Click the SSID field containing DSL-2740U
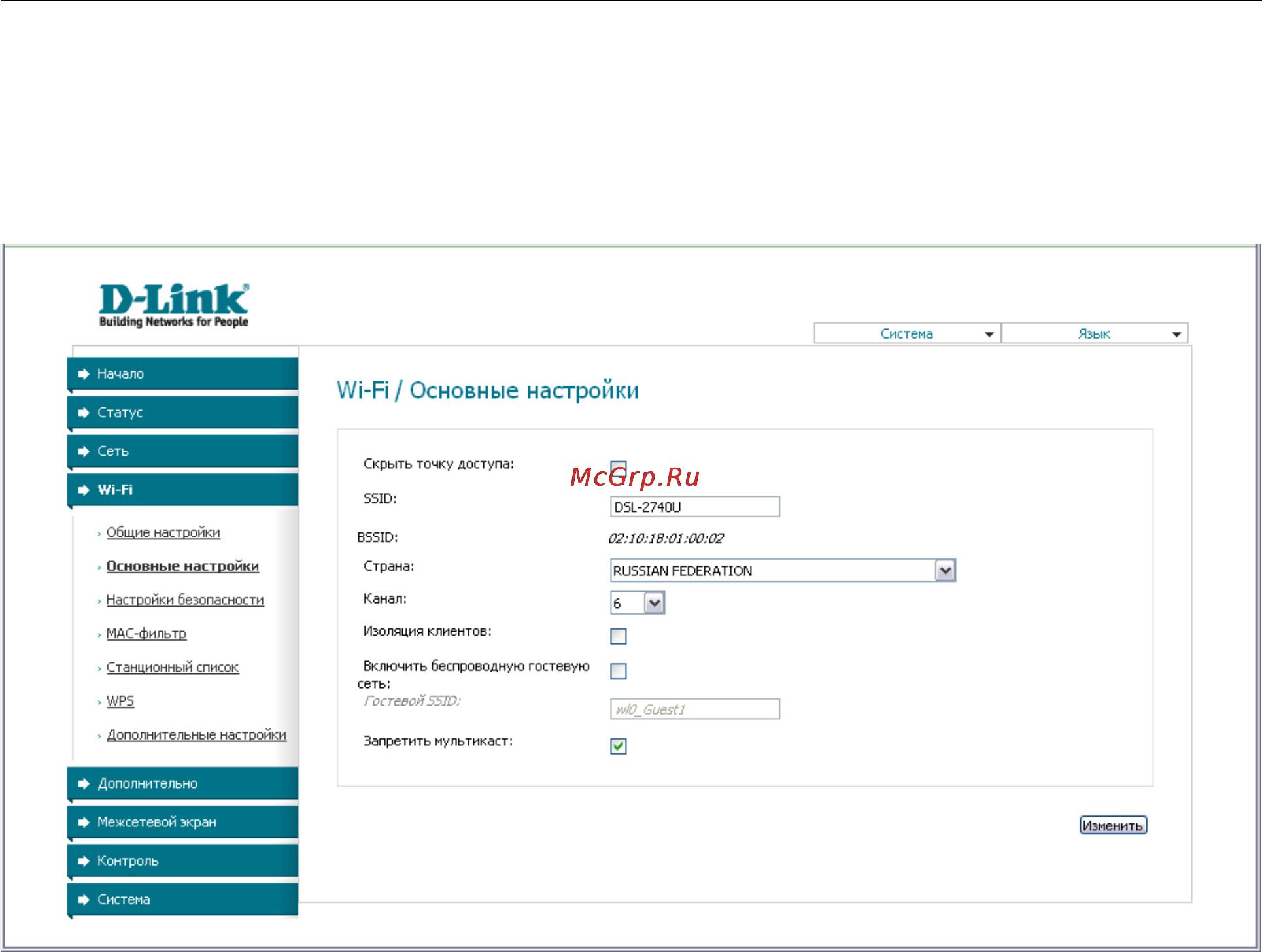Screen dimensions: 1262x952 tap(695, 507)
